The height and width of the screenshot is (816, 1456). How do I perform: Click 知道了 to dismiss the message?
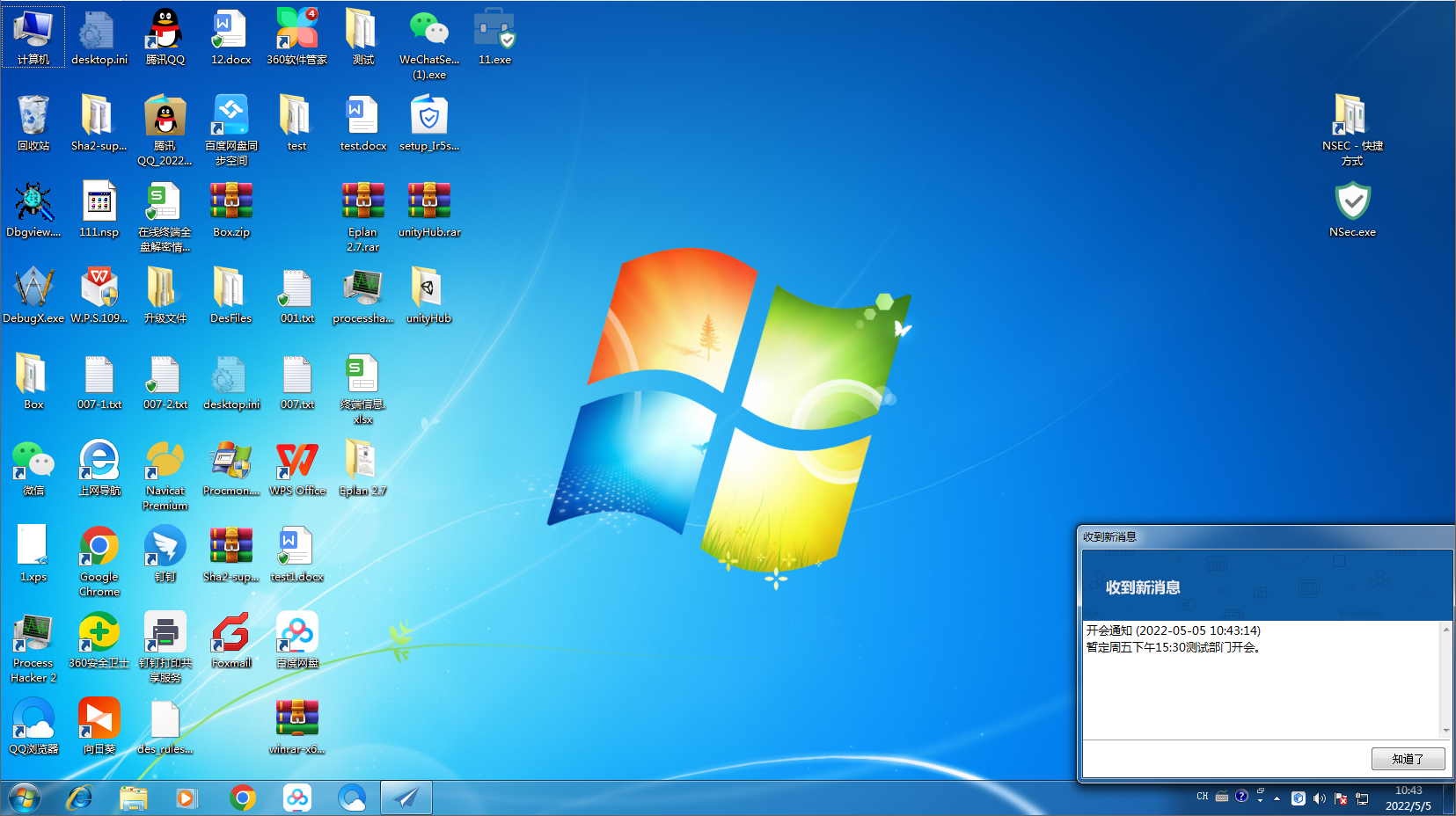pyautogui.click(x=1408, y=759)
